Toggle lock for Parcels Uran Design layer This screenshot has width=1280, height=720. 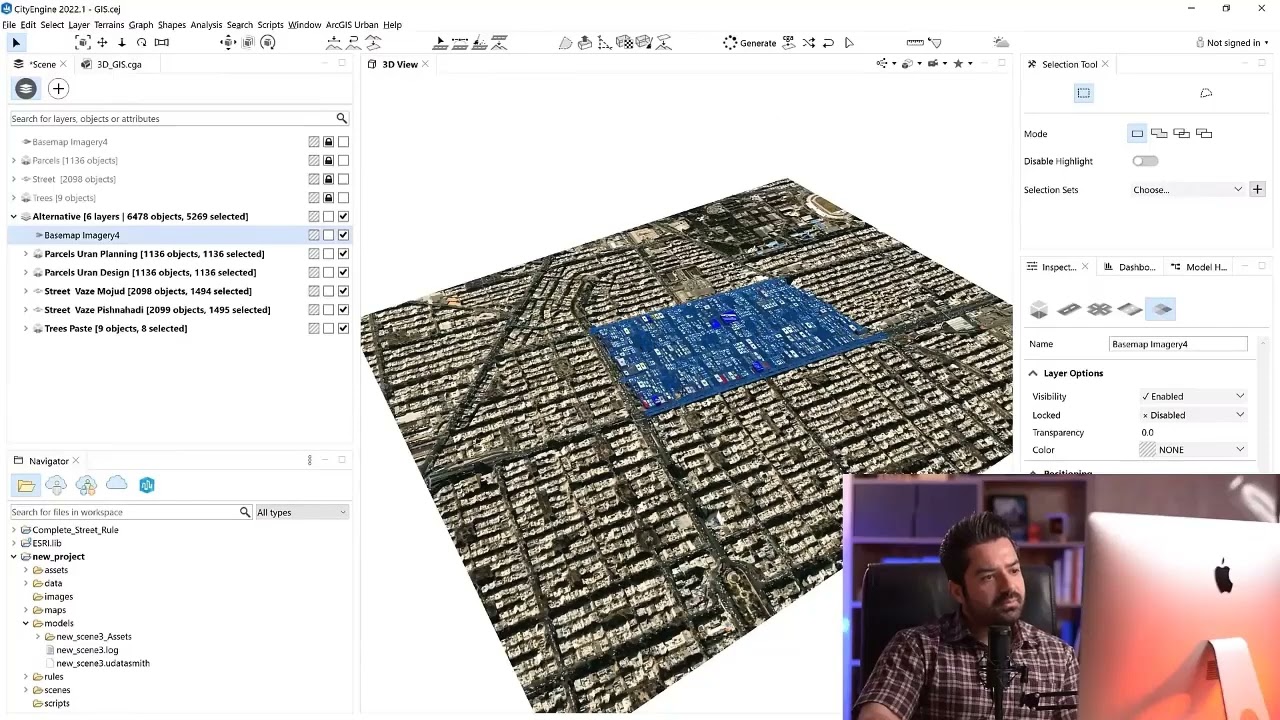point(328,272)
